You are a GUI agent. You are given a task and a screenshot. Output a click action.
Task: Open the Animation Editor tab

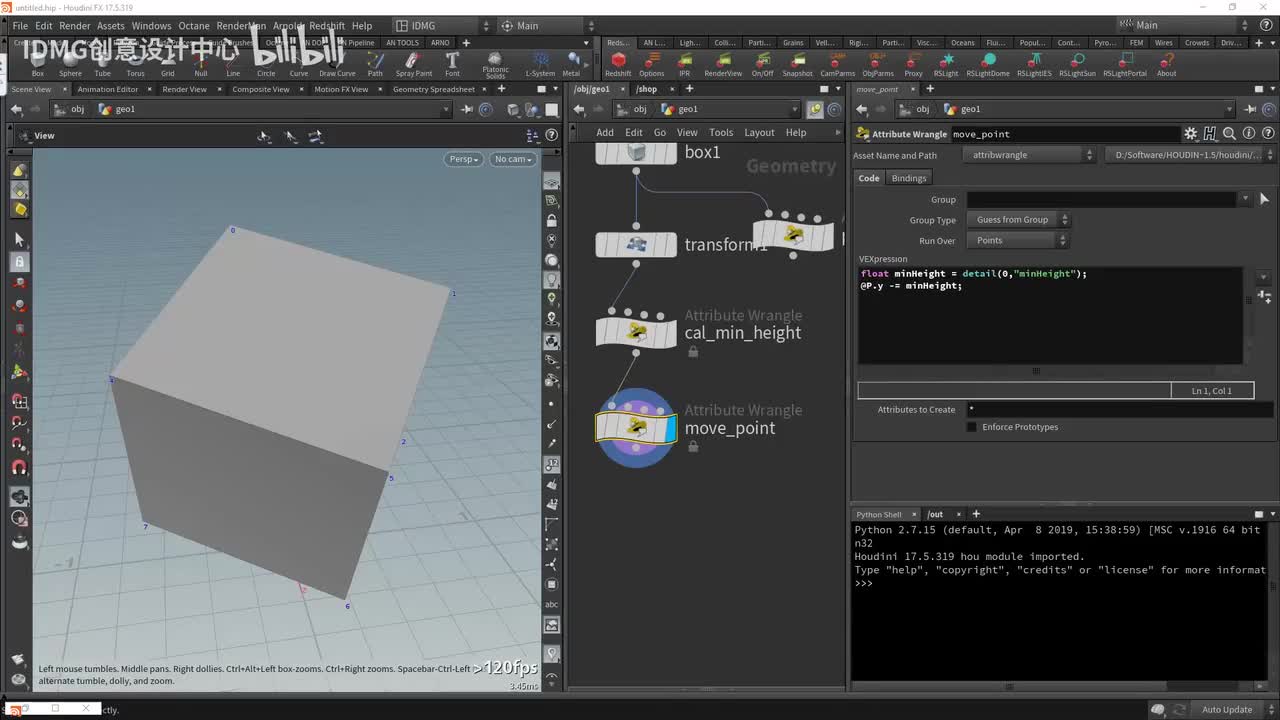108,89
